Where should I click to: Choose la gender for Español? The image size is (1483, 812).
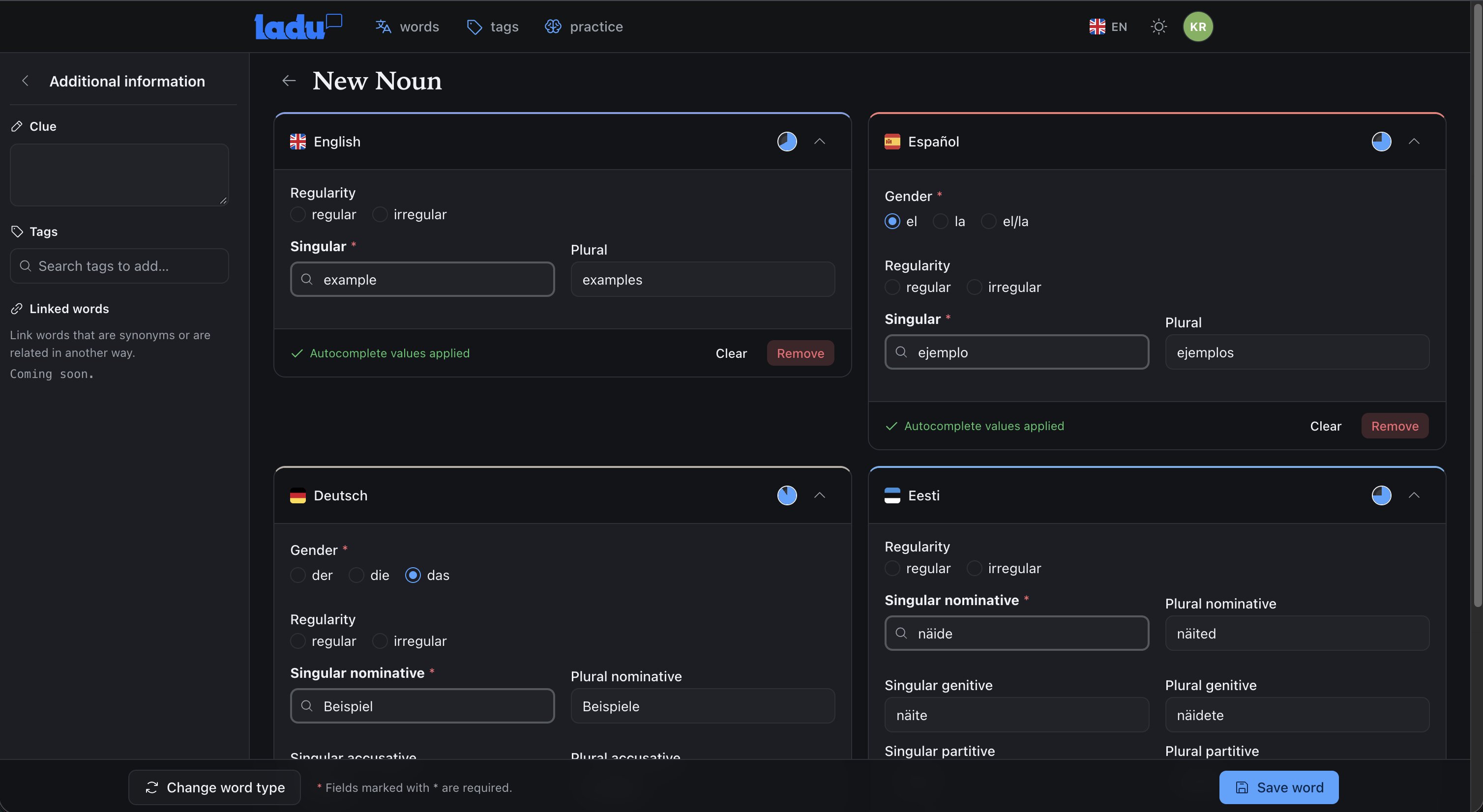[x=940, y=222]
